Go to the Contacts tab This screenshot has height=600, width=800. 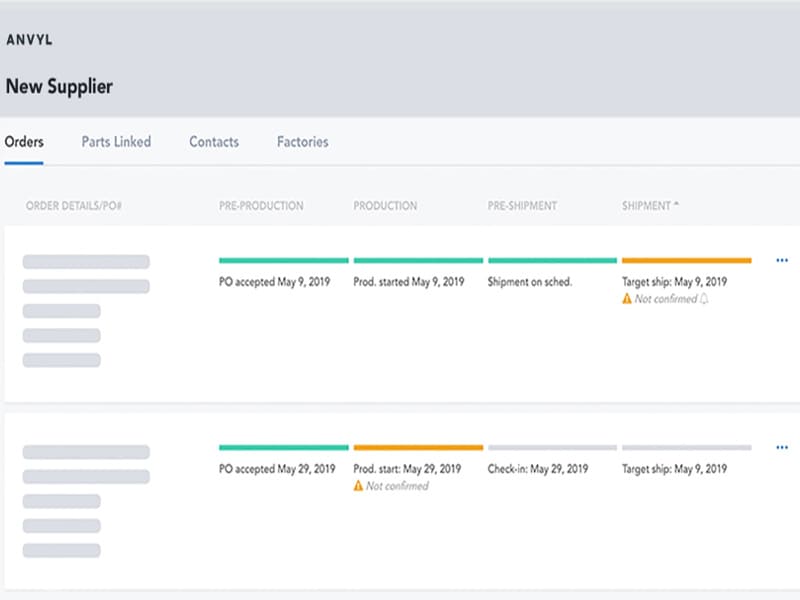(214, 142)
